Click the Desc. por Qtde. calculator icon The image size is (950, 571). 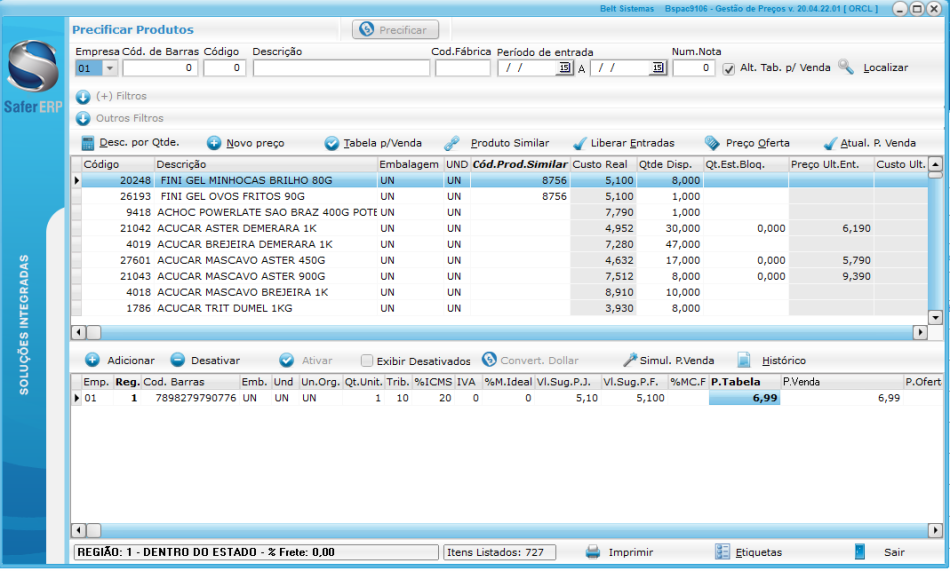(x=87, y=143)
